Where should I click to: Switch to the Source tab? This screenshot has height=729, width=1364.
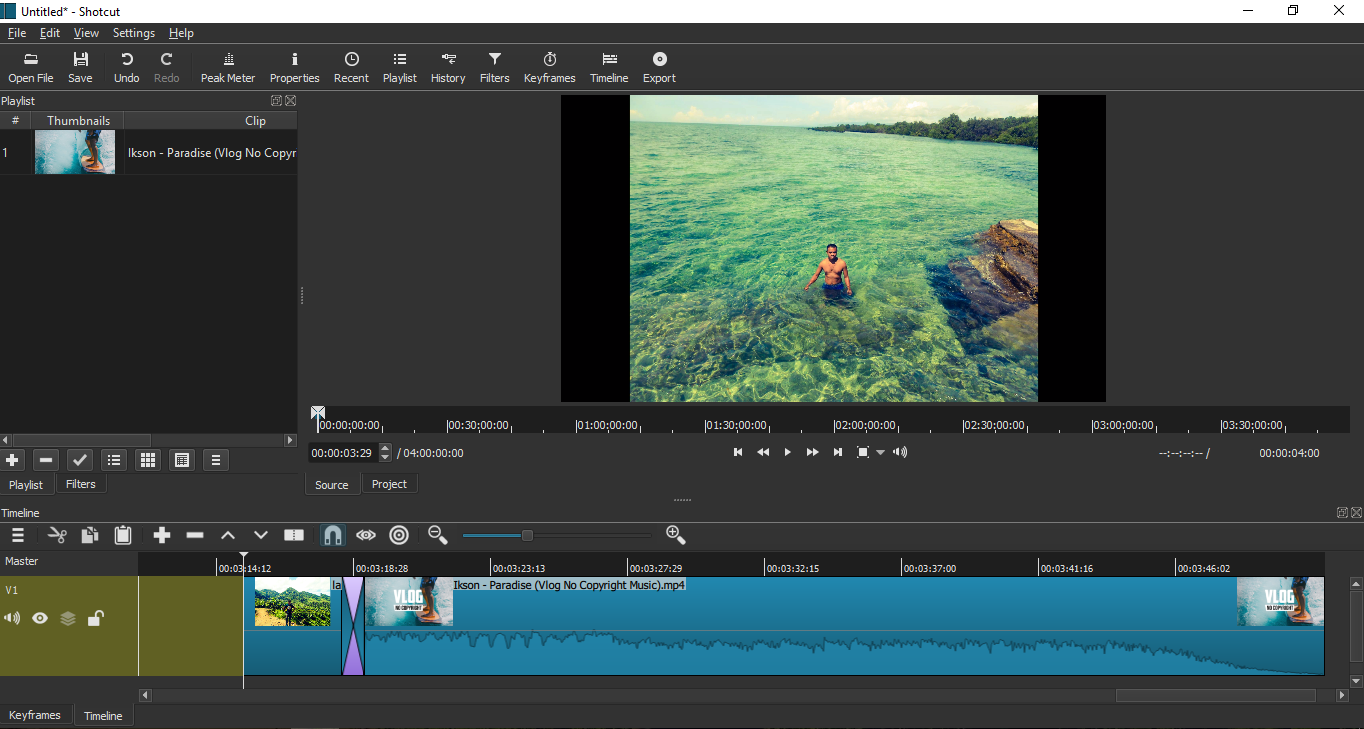click(x=332, y=485)
